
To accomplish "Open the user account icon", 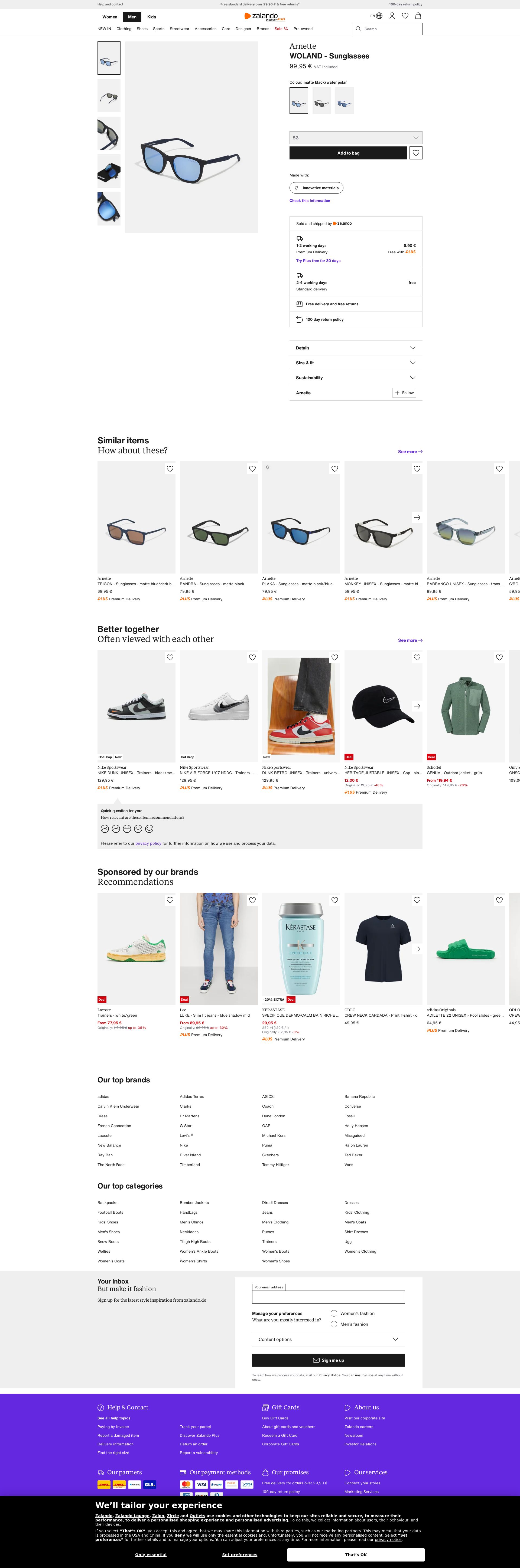I will [392, 16].
